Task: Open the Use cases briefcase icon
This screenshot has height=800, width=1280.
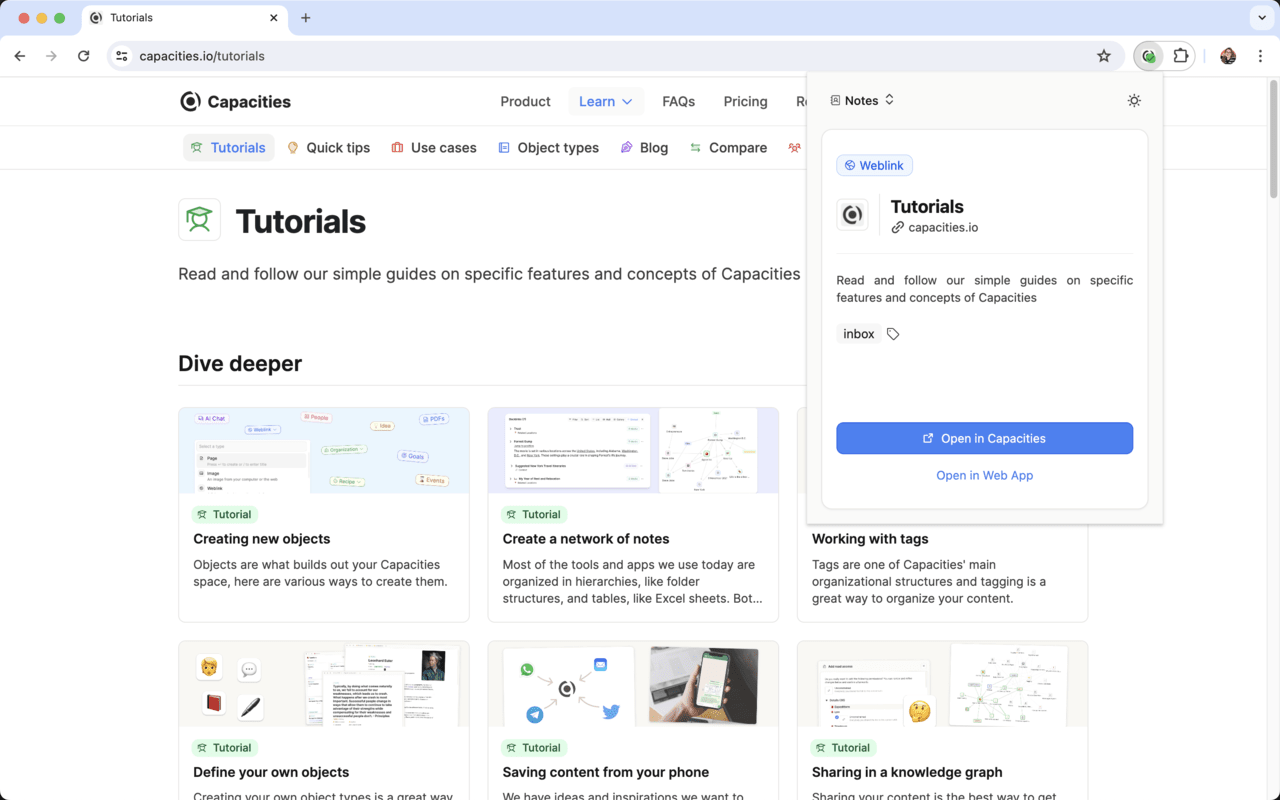Action: coord(397,147)
